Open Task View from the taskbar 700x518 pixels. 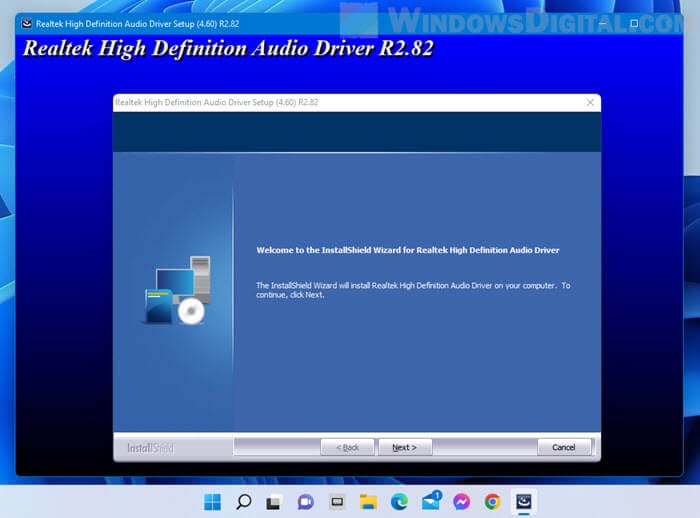coord(274,502)
